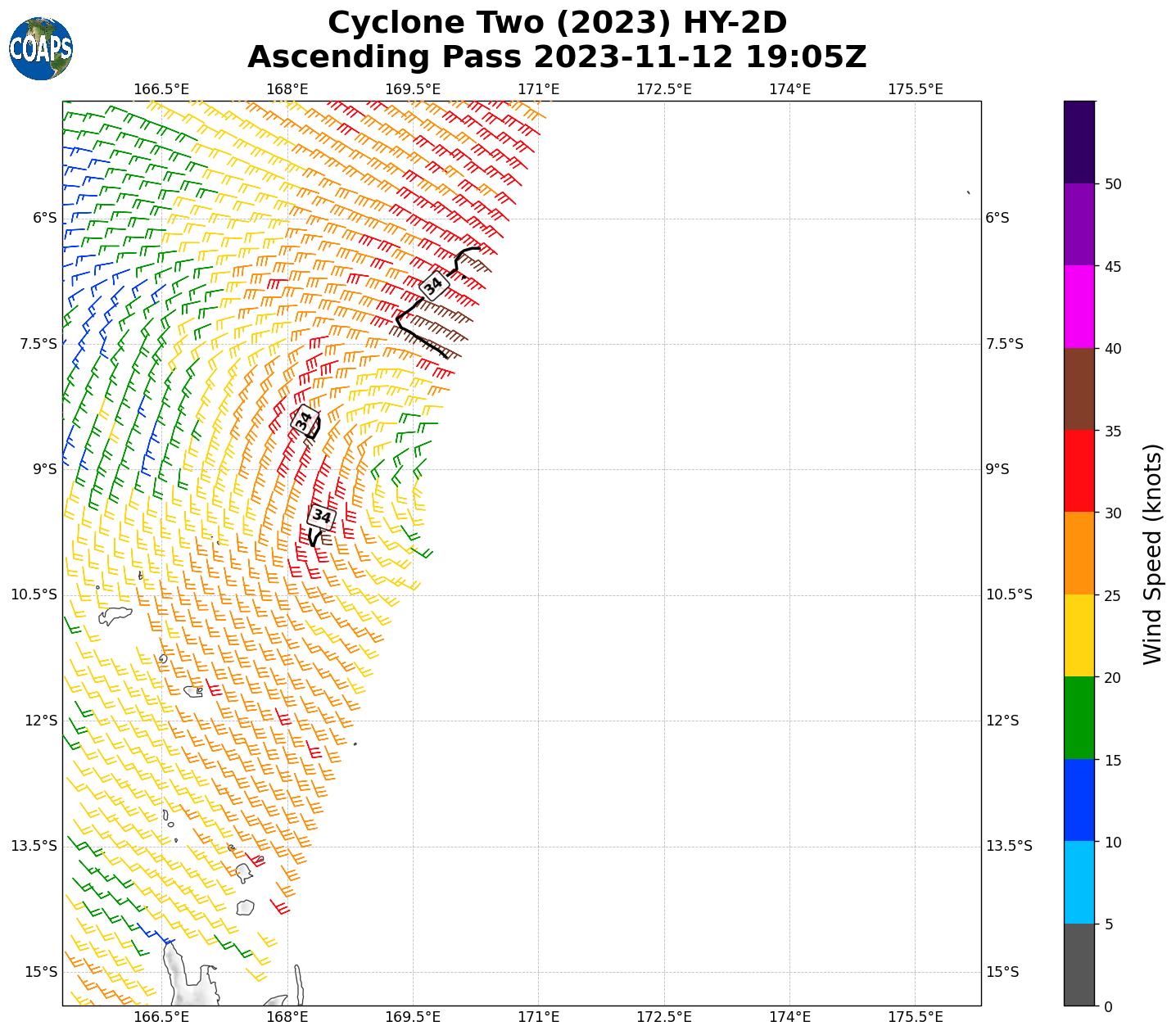Click the 171°E label on top axis
The image size is (1176, 1035).
pos(539,88)
